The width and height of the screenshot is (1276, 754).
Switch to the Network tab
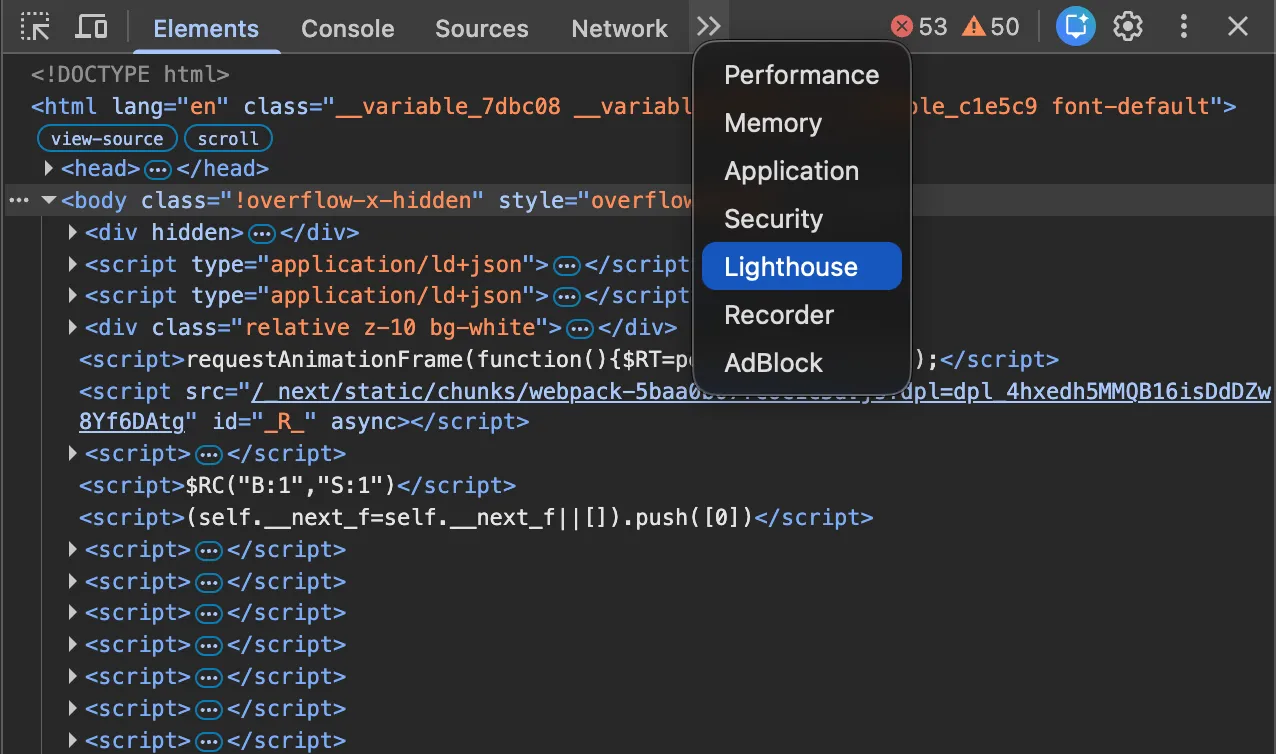(619, 29)
